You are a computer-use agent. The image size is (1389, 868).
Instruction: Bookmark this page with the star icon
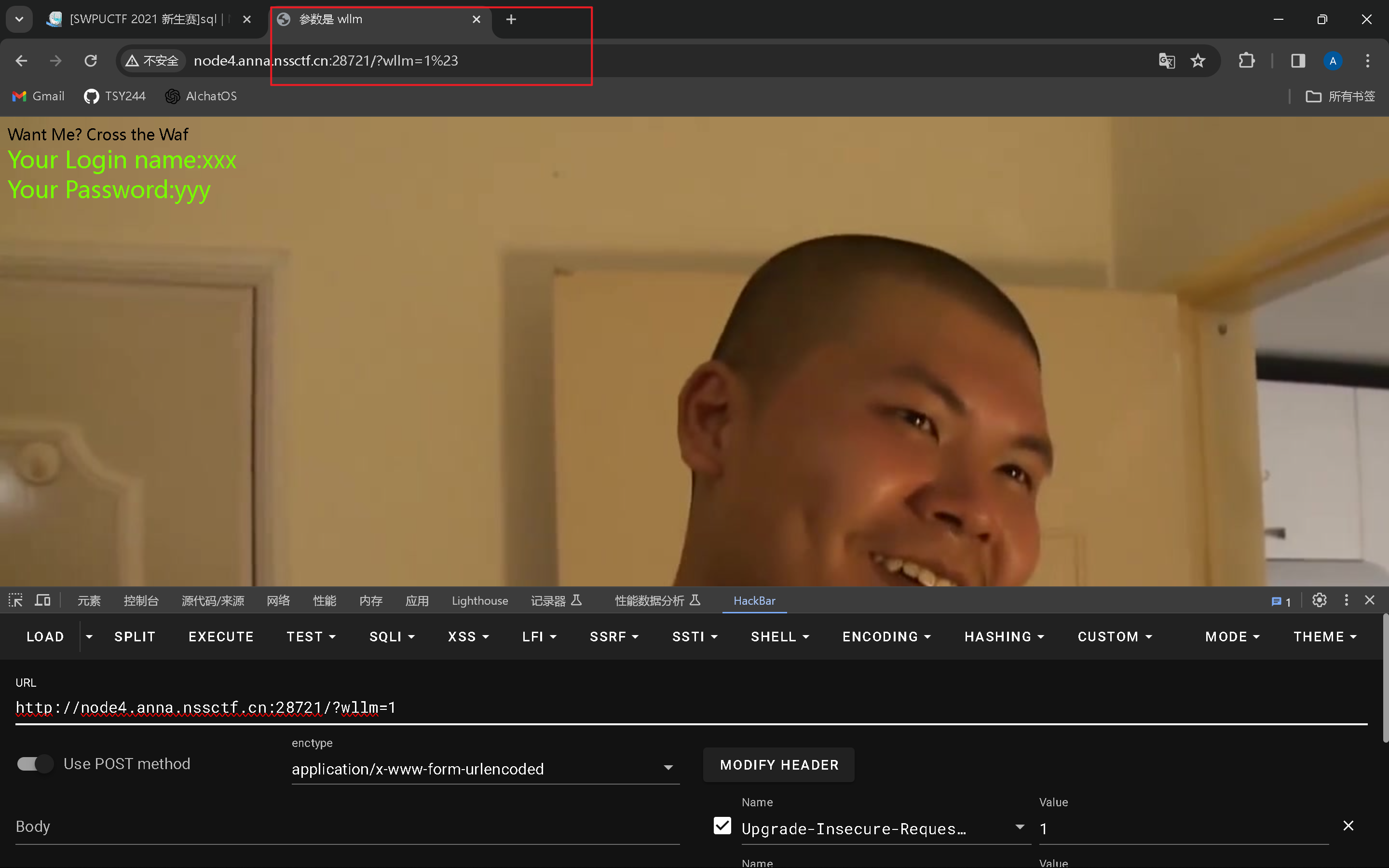click(1198, 61)
